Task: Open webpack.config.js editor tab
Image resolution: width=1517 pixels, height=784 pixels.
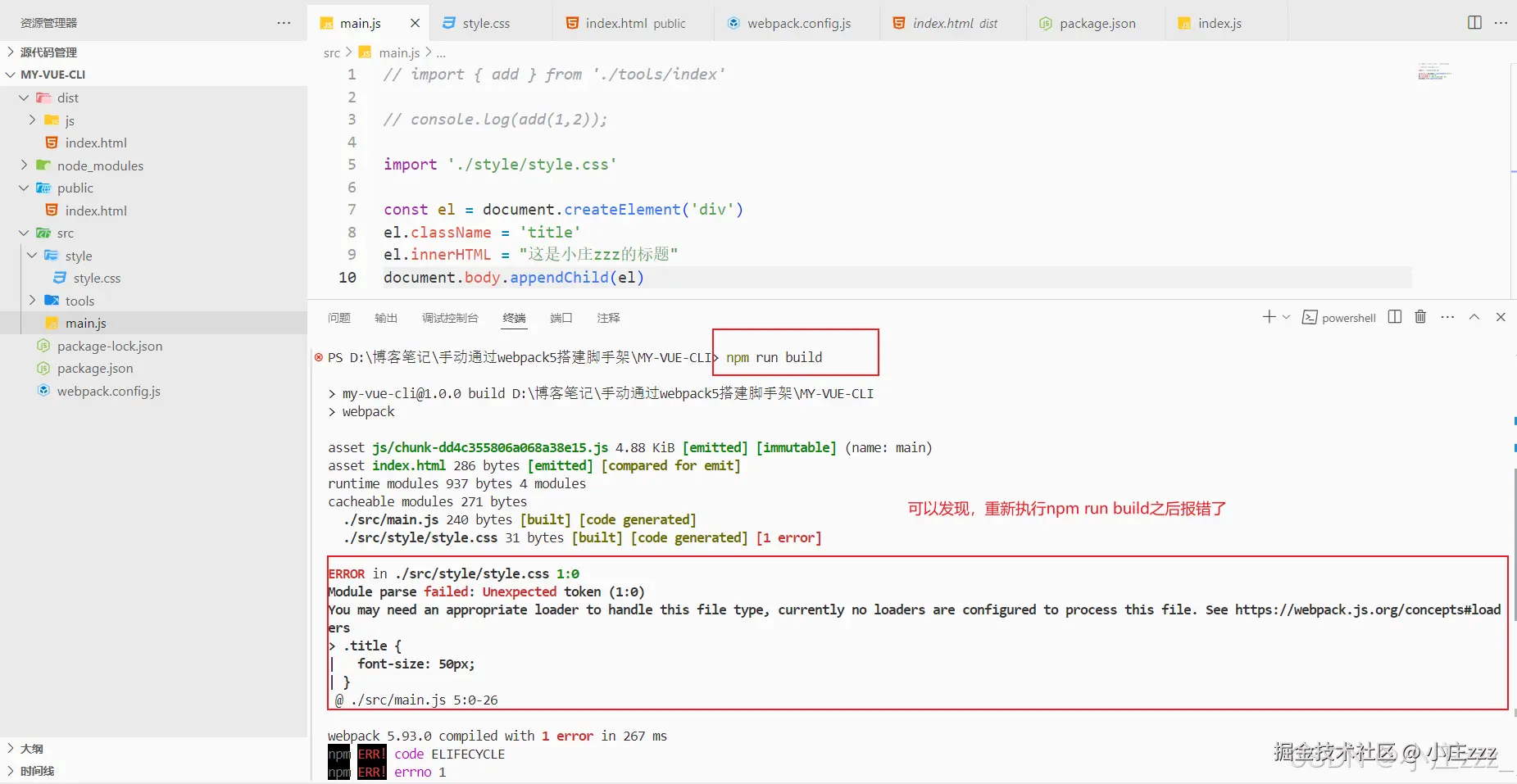Action: pyautogui.click(x=798, y=23)
